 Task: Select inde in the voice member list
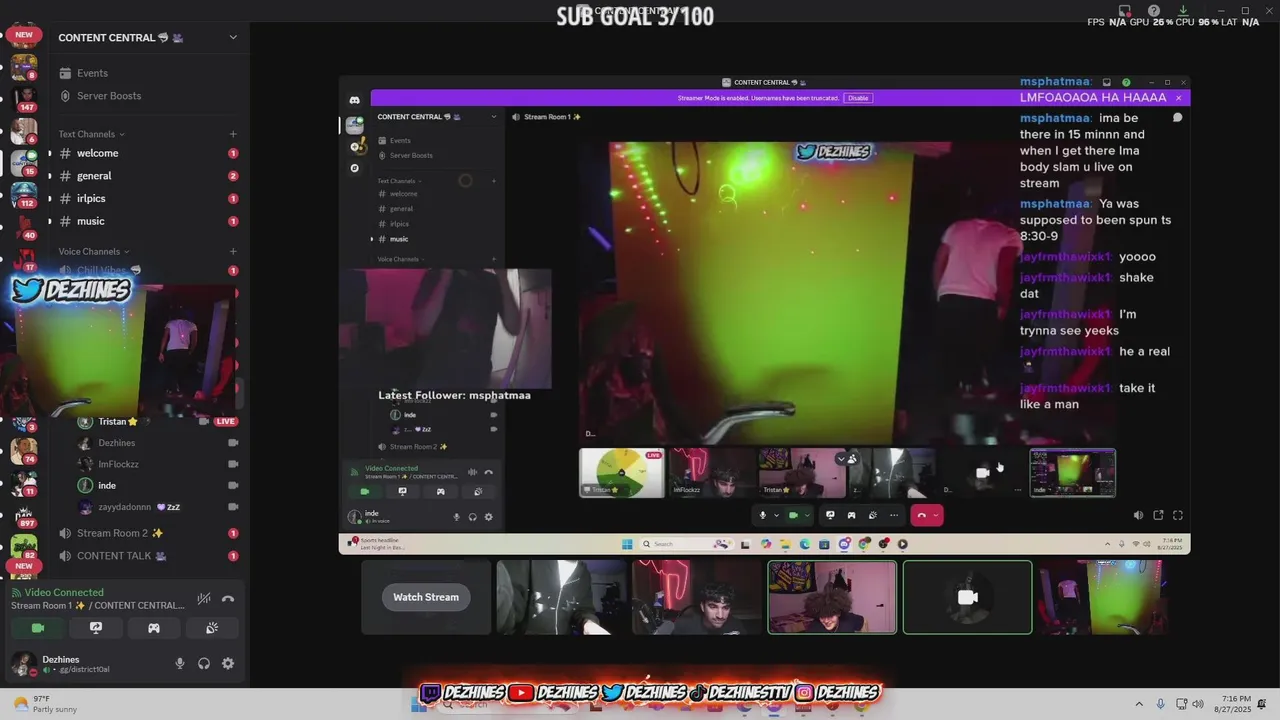[107, 486]
